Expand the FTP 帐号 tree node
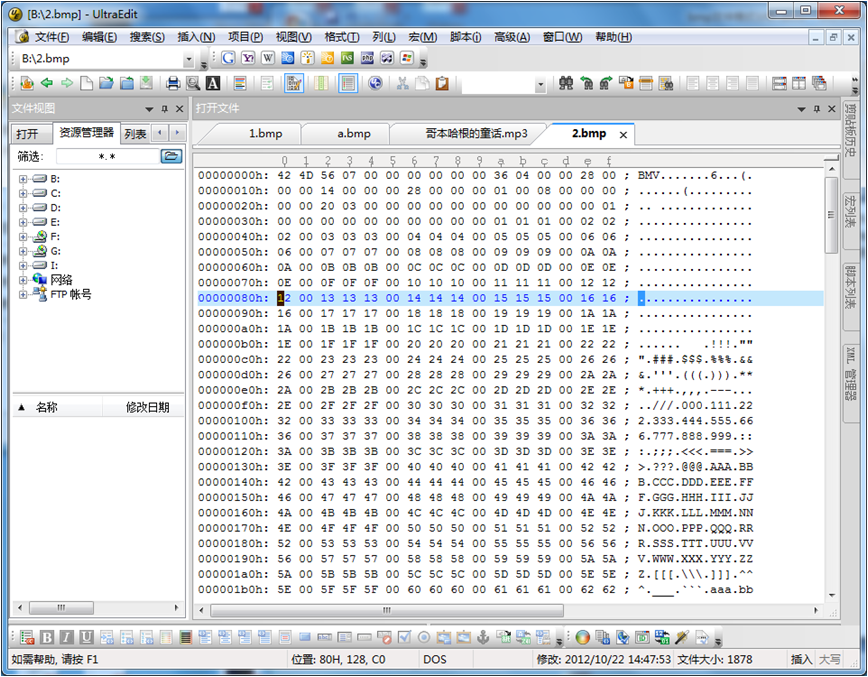This screenshot has height=677, width=868. (23, 294)
